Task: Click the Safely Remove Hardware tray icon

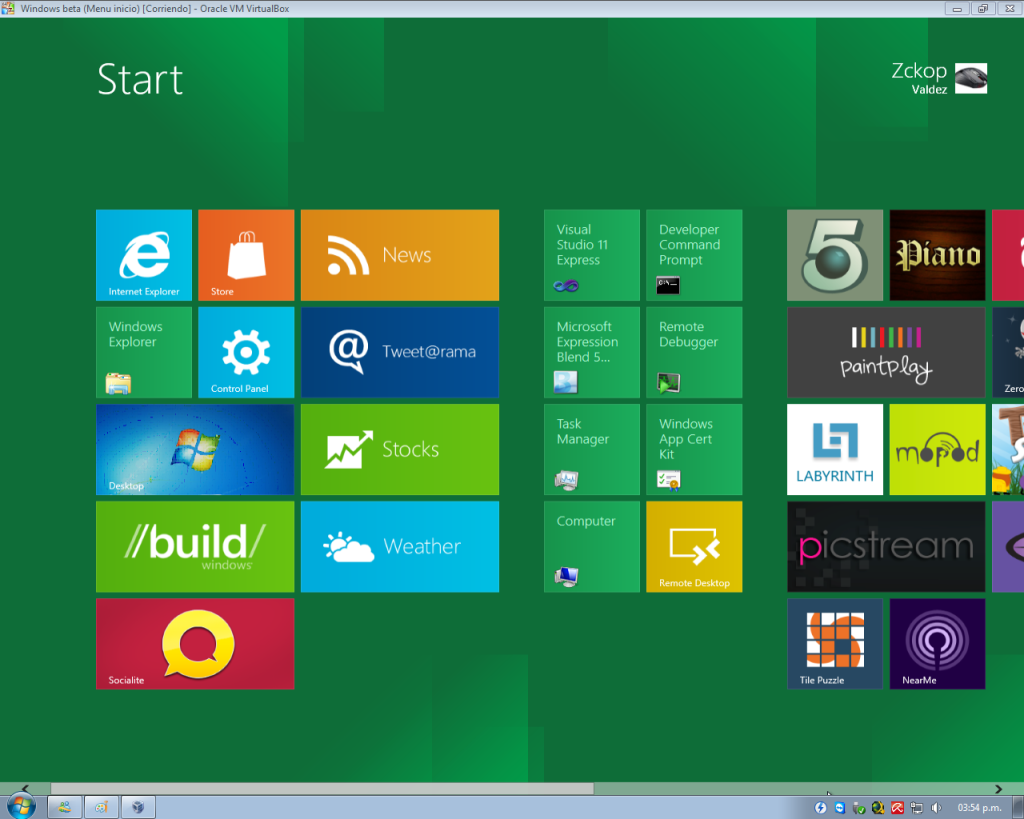Action: 859,808
